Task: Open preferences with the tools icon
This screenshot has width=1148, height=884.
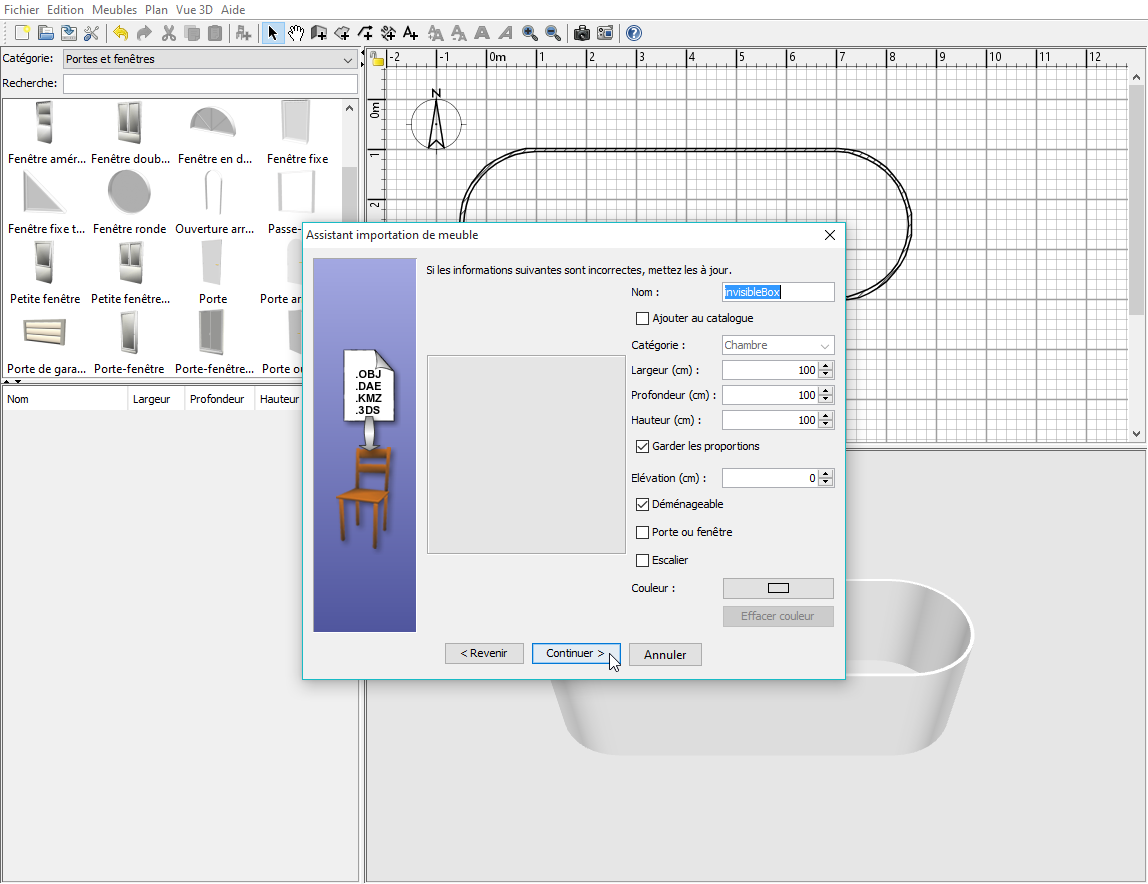Action: click(x=92, y=33)
